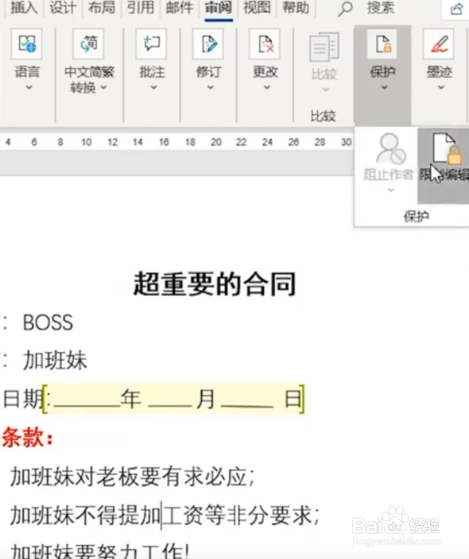Screen dimensions: 469x559
Task: Expand the 语言 dropdown arrow
Action: tap(29, 87)
